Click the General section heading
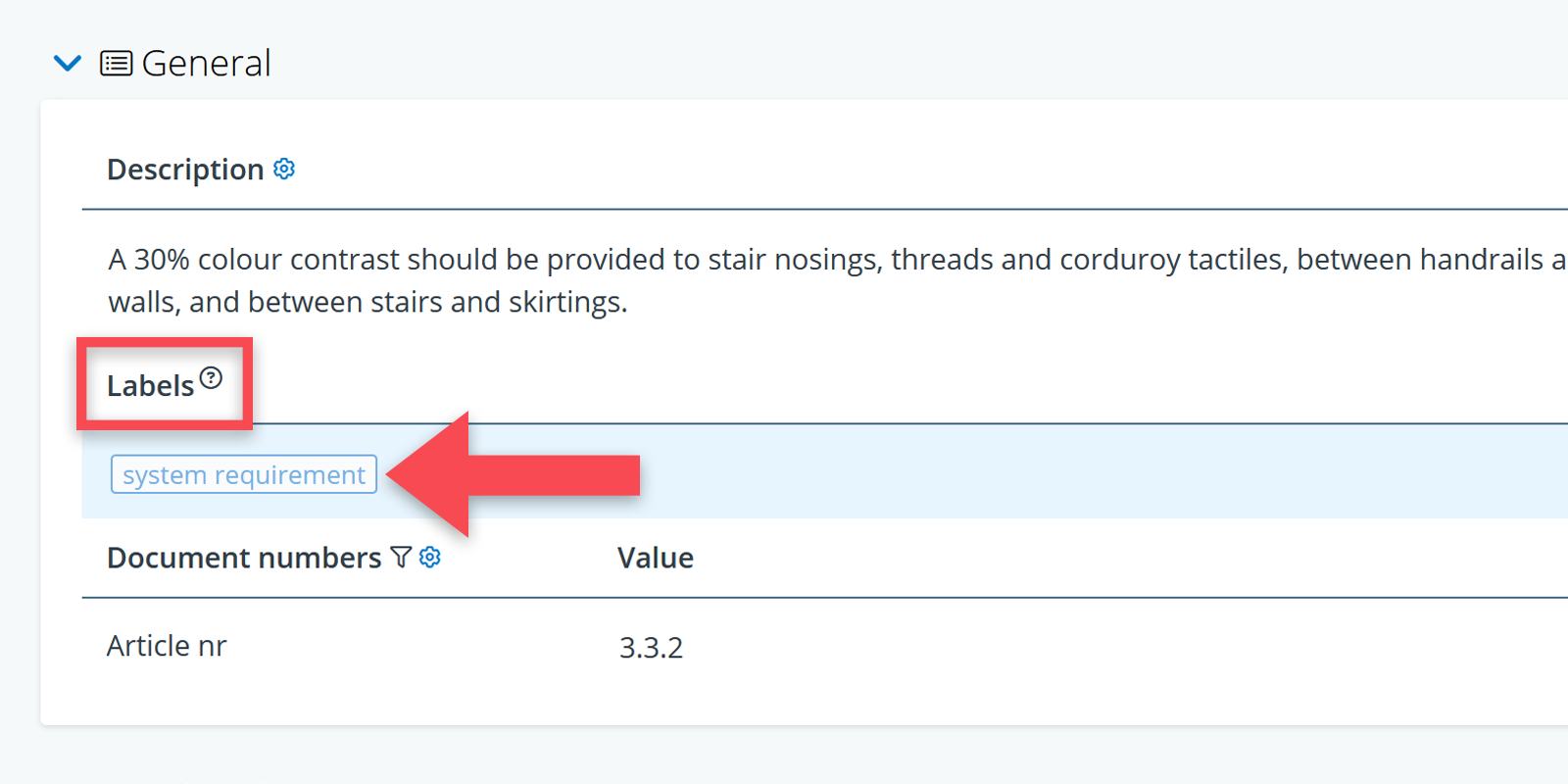 point(206,64)
